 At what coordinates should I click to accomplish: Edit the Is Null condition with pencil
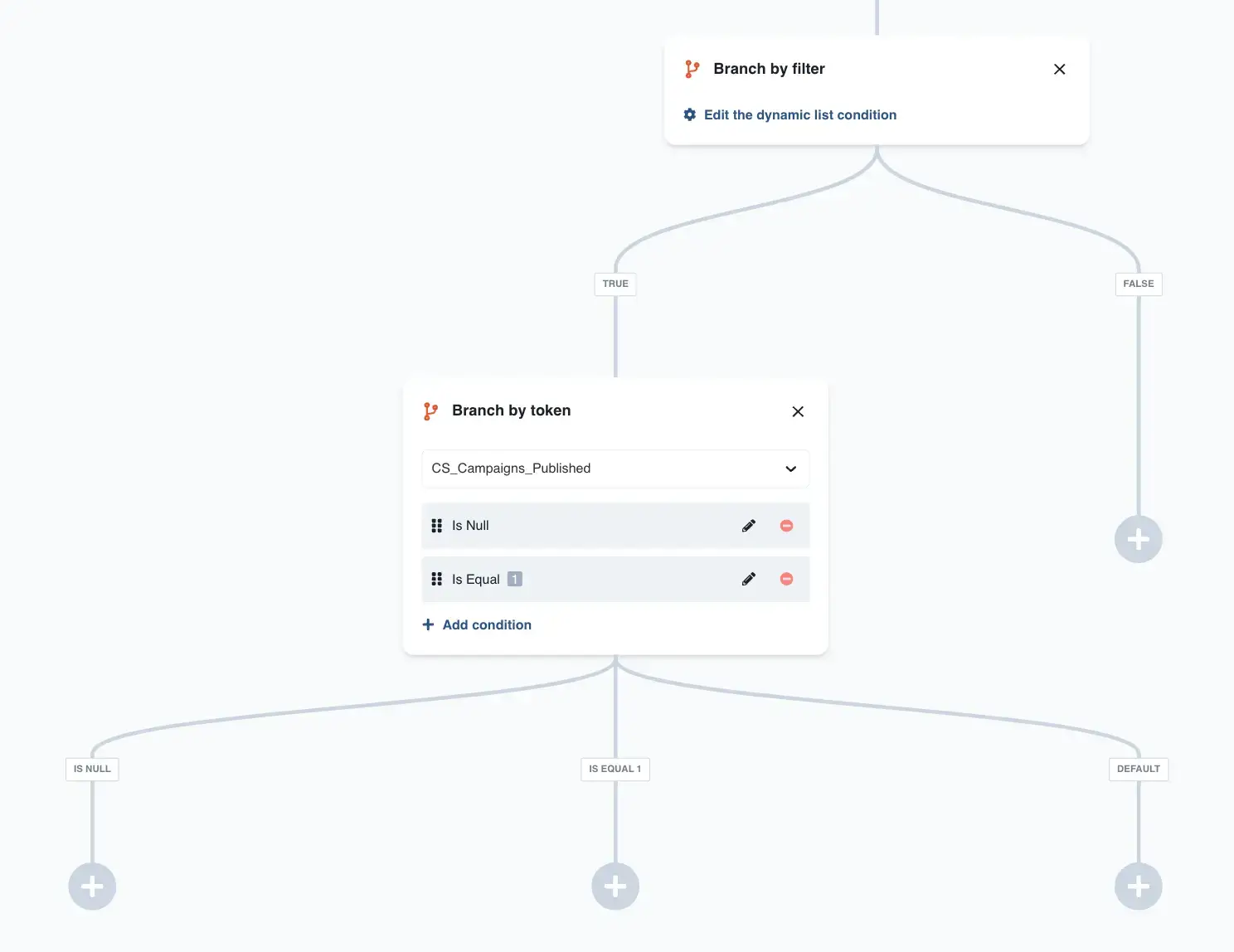[749, 526]
